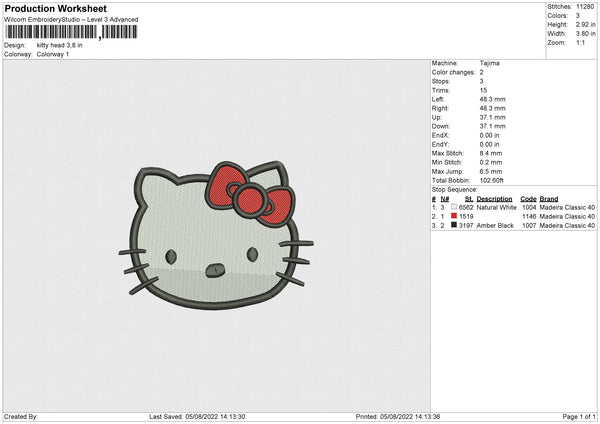Click the Brand column header
The height and width of the screenshot is (424, 600).
coord(549,199)
